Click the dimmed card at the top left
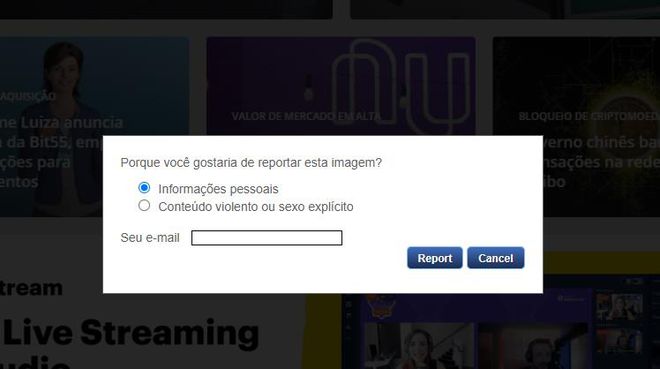 (x=166, y=9)
